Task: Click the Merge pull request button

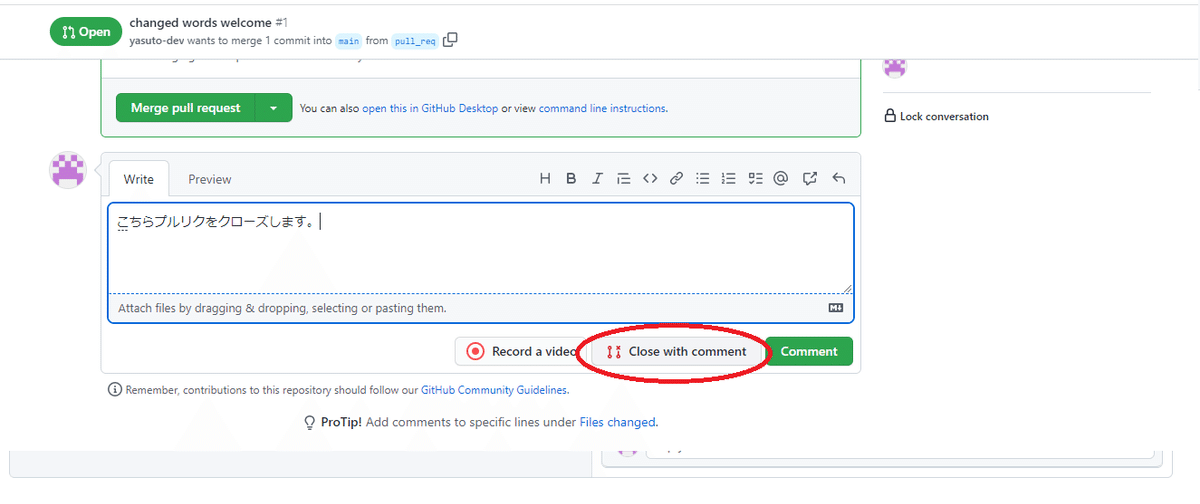Action: click(x=186, y=108)
